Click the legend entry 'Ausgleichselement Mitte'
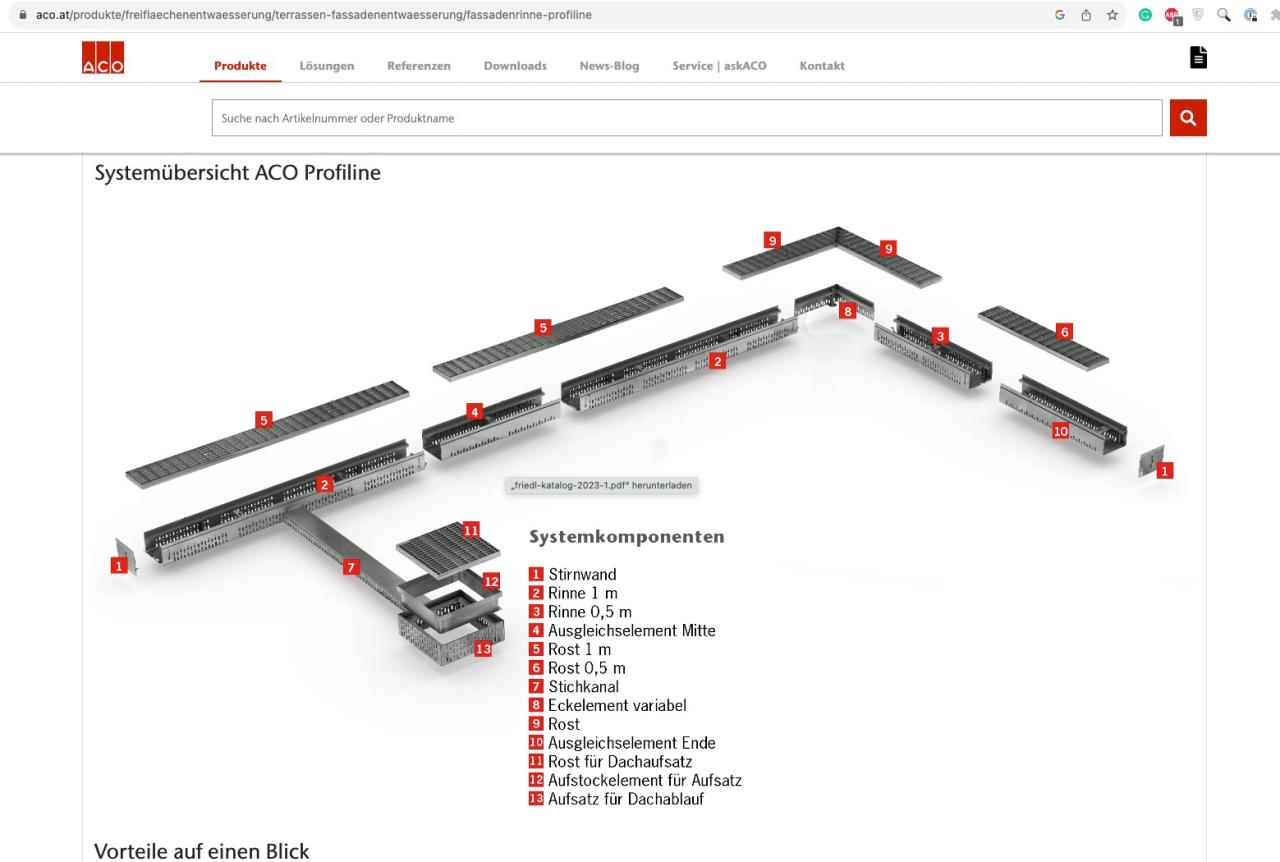1280x862 pixels. (x=632, y=631)
